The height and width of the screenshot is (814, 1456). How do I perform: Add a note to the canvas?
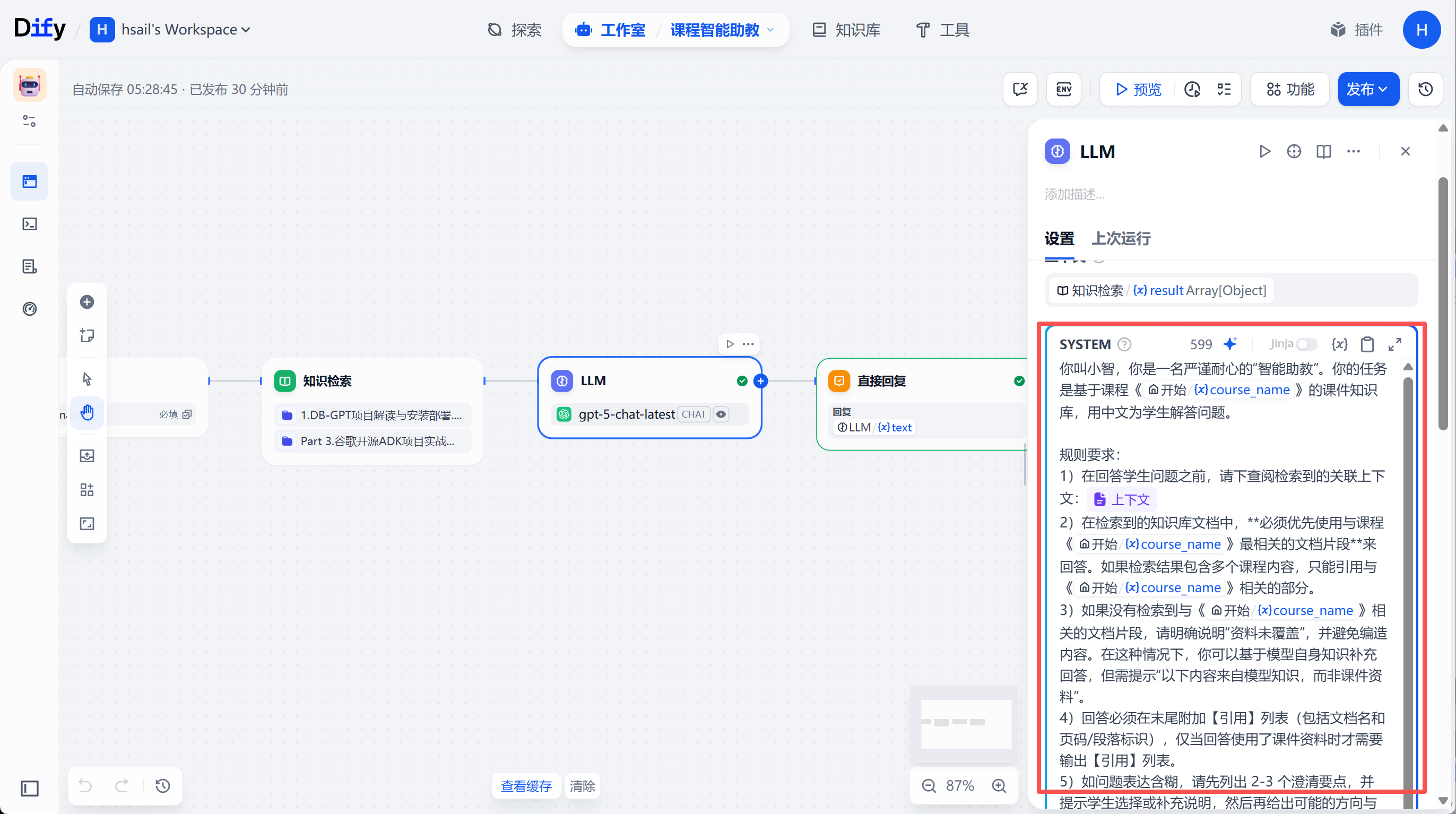coord(86,335)
